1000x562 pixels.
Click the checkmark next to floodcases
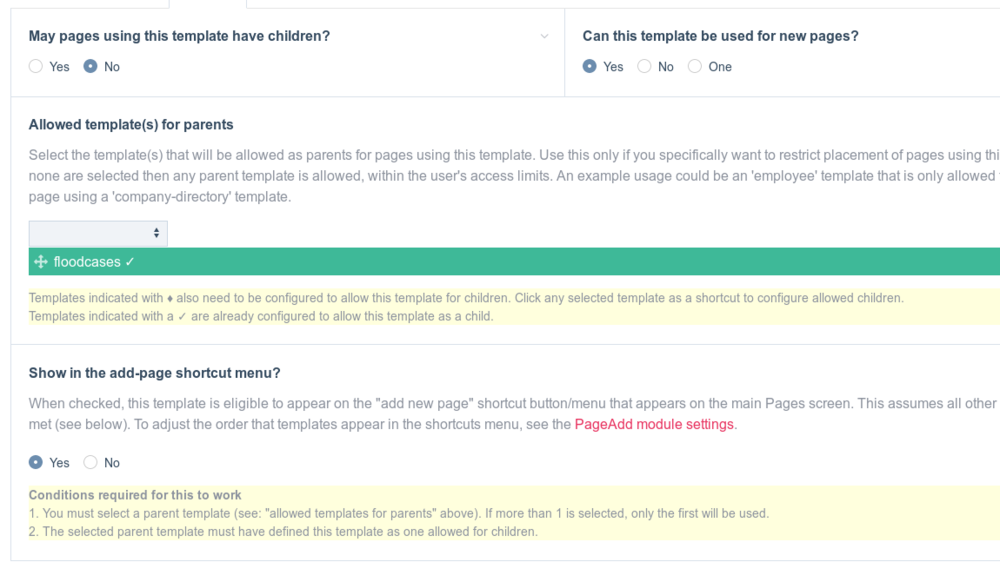pyautogui.click(x=130, y=262)
